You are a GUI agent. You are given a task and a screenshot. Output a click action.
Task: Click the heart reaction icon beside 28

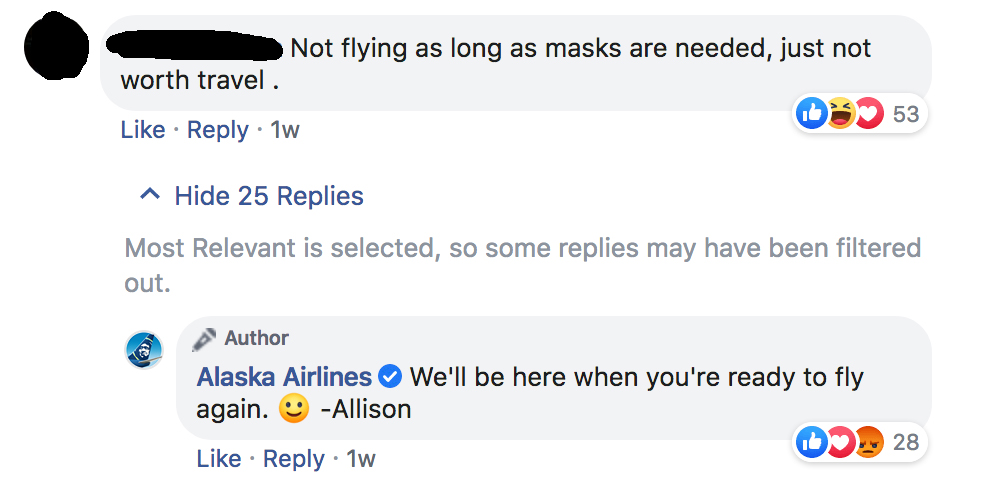[839, 442]
